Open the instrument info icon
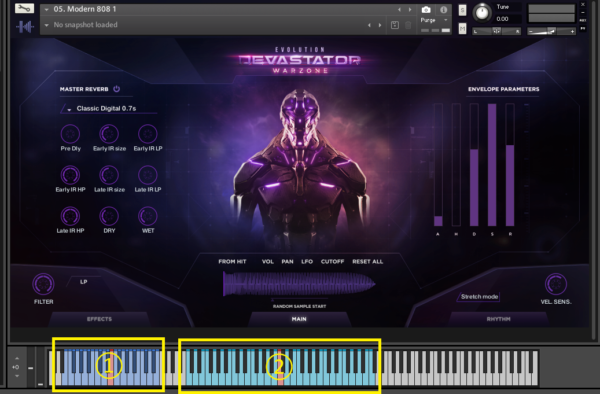 443,10
